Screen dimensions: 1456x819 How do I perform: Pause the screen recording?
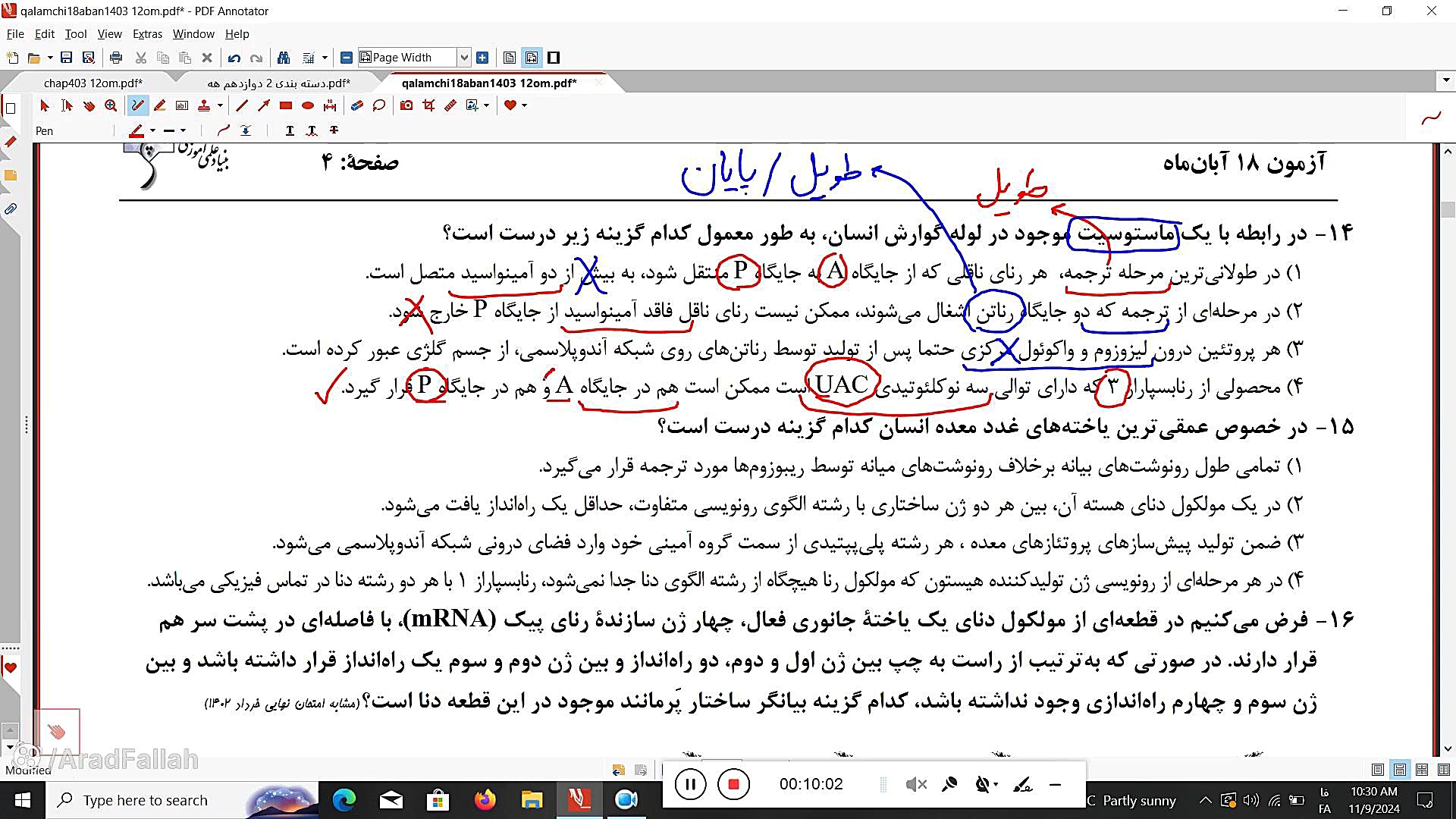click(690, 784)
